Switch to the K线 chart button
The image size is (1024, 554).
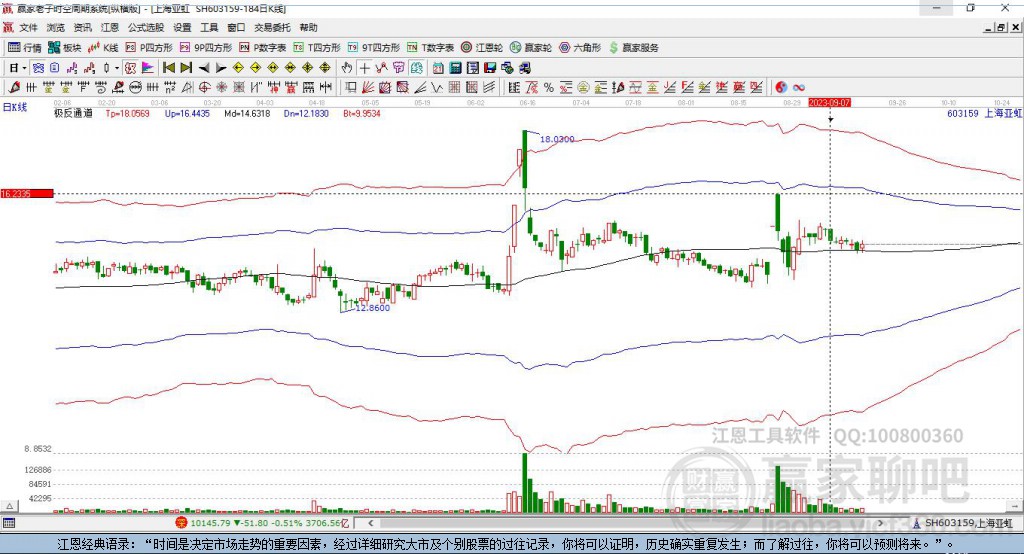[x=103, y=48]
